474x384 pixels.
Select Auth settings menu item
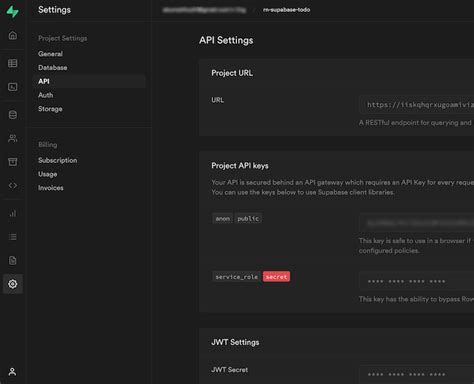pos(46,95)
